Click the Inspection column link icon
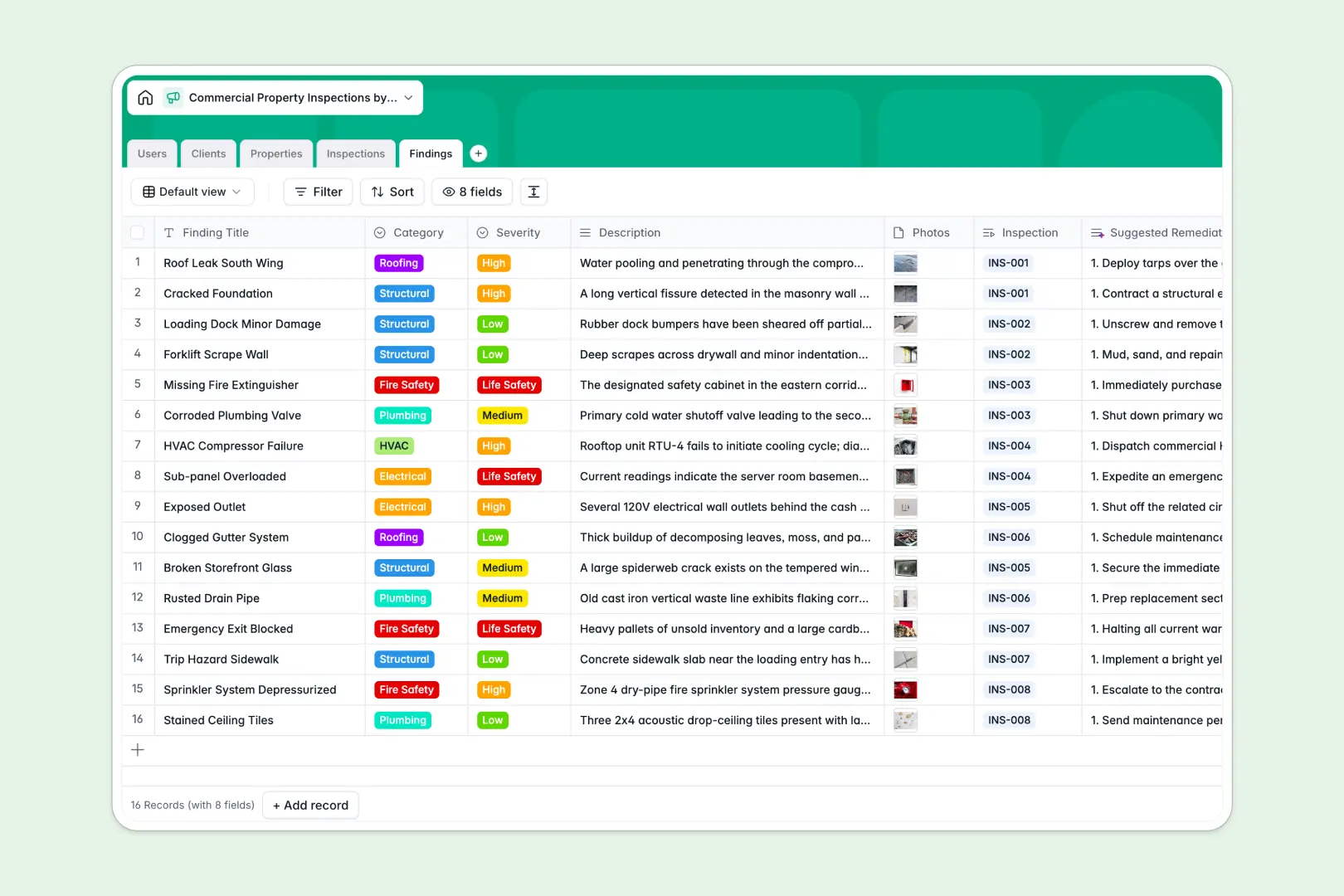 pyautogui.click(x=988, y=233)
